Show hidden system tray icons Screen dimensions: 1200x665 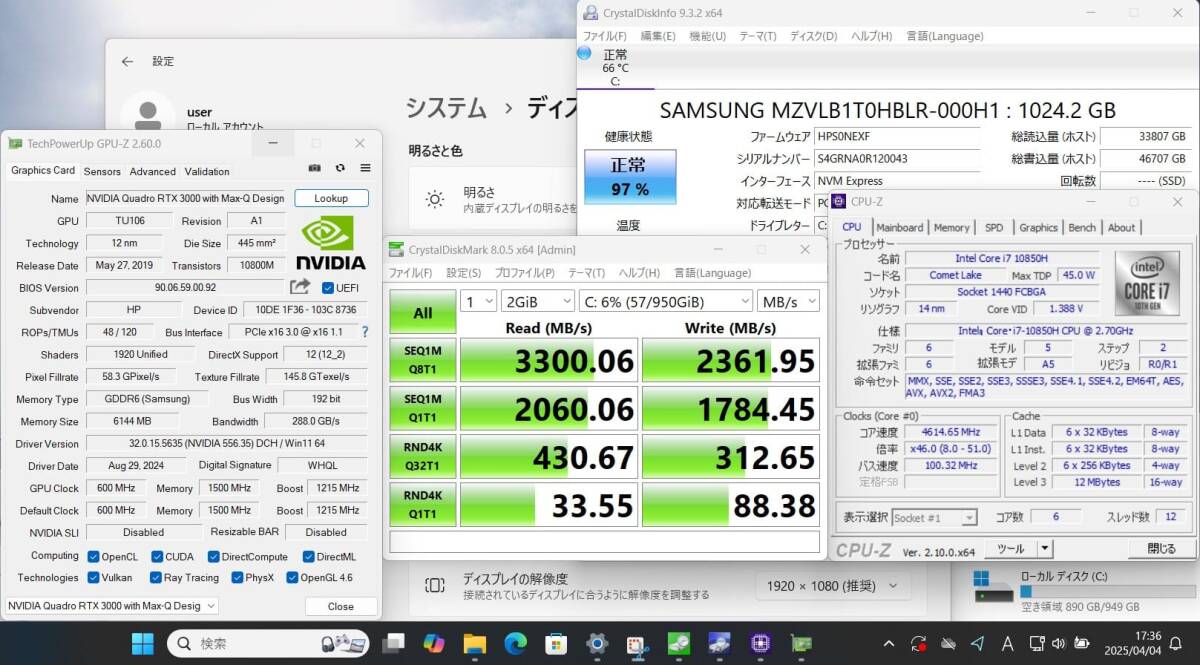click(888, 642)
